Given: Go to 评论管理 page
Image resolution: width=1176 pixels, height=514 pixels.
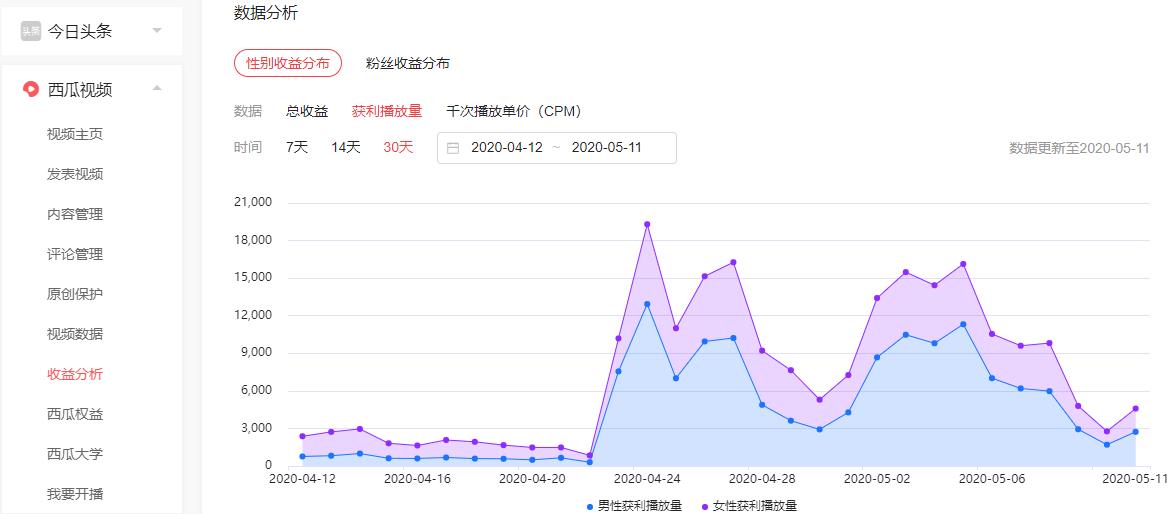Looking at the screenshot, I should (75, 254).
